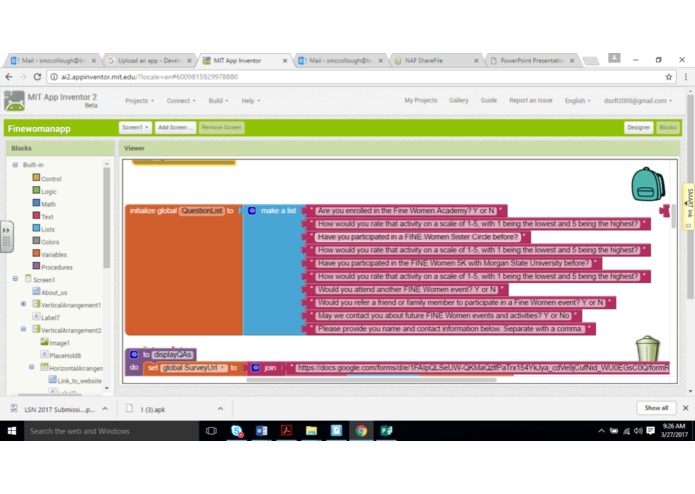The width and height of the screenshot is (695, 494).
Task: Open the 1 (3).apk download options arrow
Action: (x=220, y=408)
